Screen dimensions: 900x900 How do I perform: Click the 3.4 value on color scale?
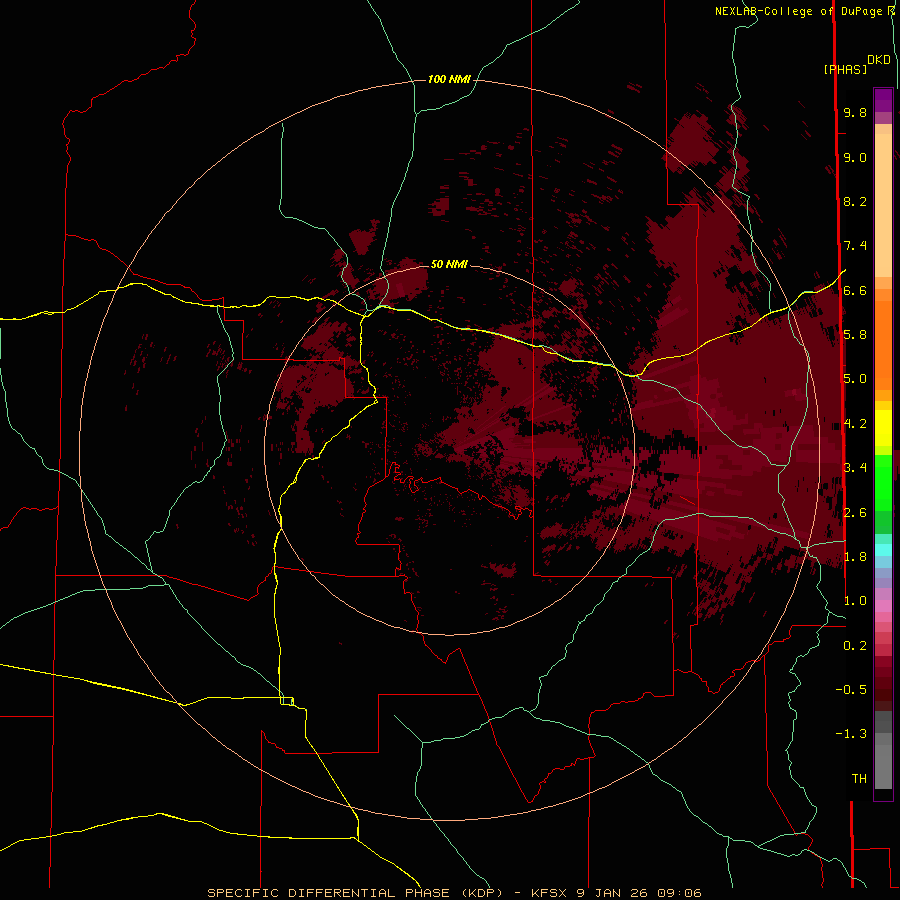point(855,468)
